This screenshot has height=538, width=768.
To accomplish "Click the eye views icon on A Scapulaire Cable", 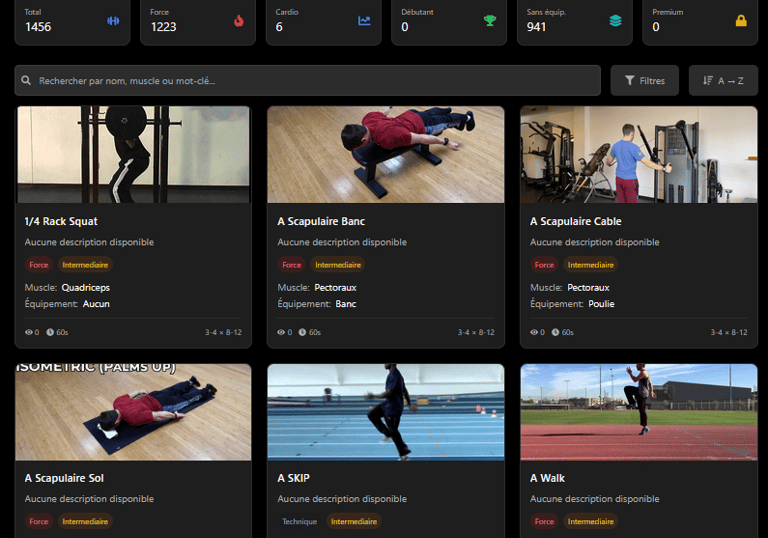I will point(534,332).
